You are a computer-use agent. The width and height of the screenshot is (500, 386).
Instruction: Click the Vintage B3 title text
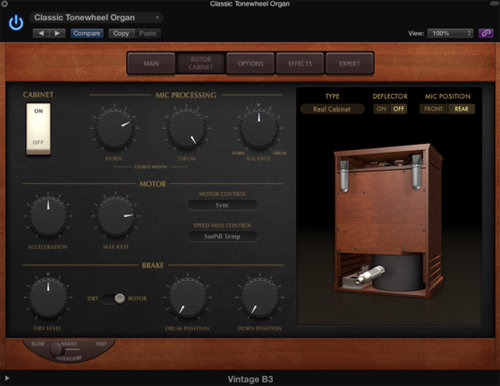coord(250,379)
